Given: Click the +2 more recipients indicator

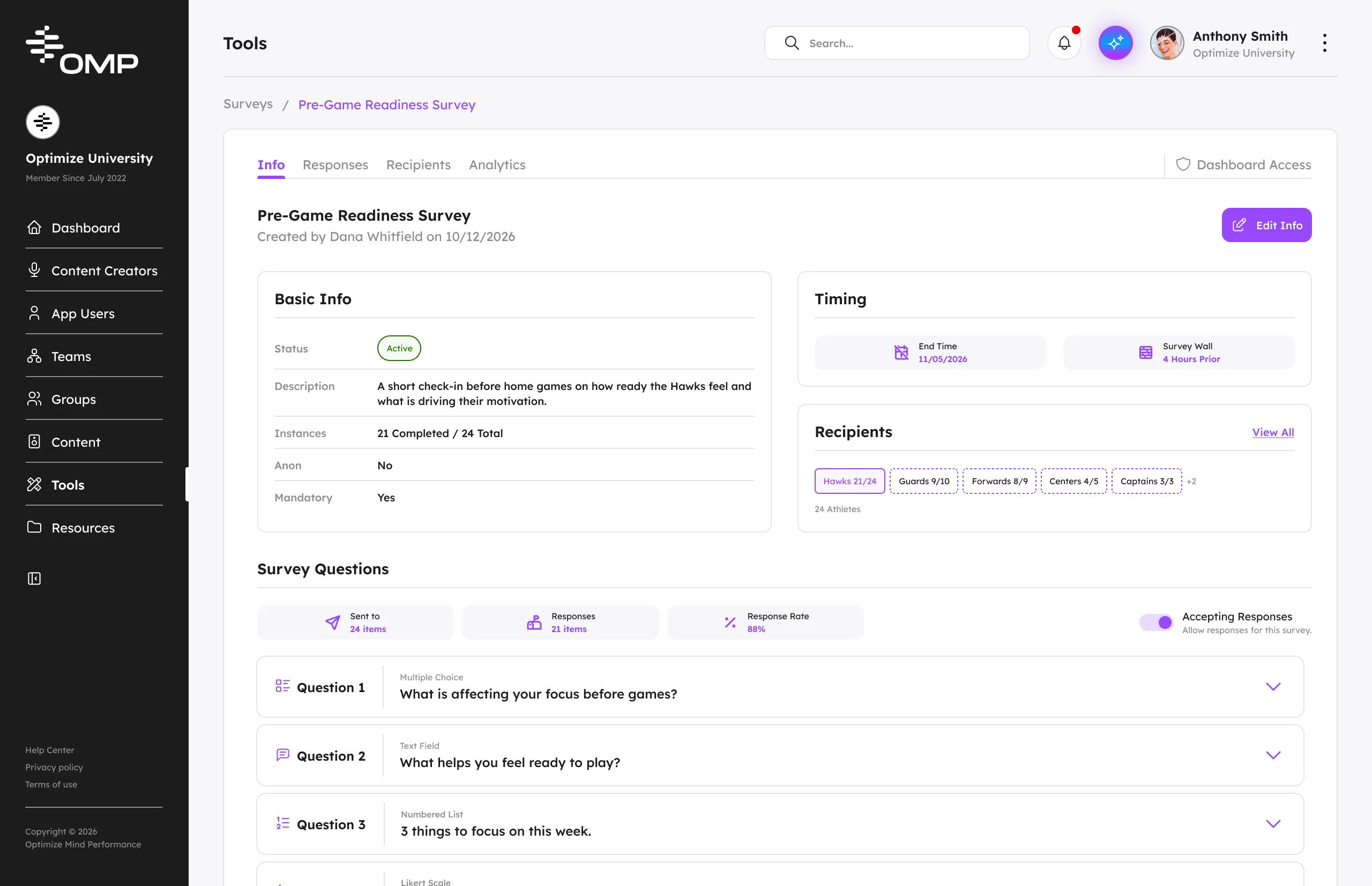Looking at the screenshot, I should tap(1191, 481).
